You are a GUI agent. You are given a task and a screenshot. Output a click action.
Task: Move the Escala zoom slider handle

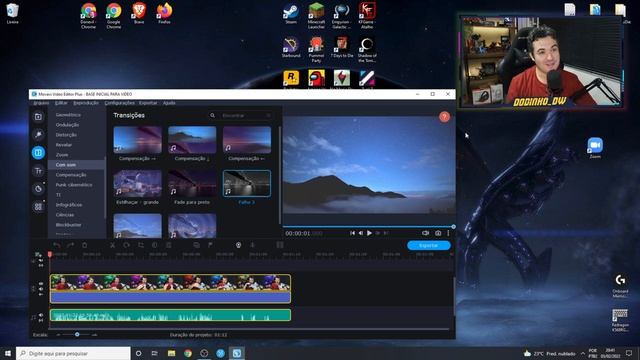(x=77, y=335)
